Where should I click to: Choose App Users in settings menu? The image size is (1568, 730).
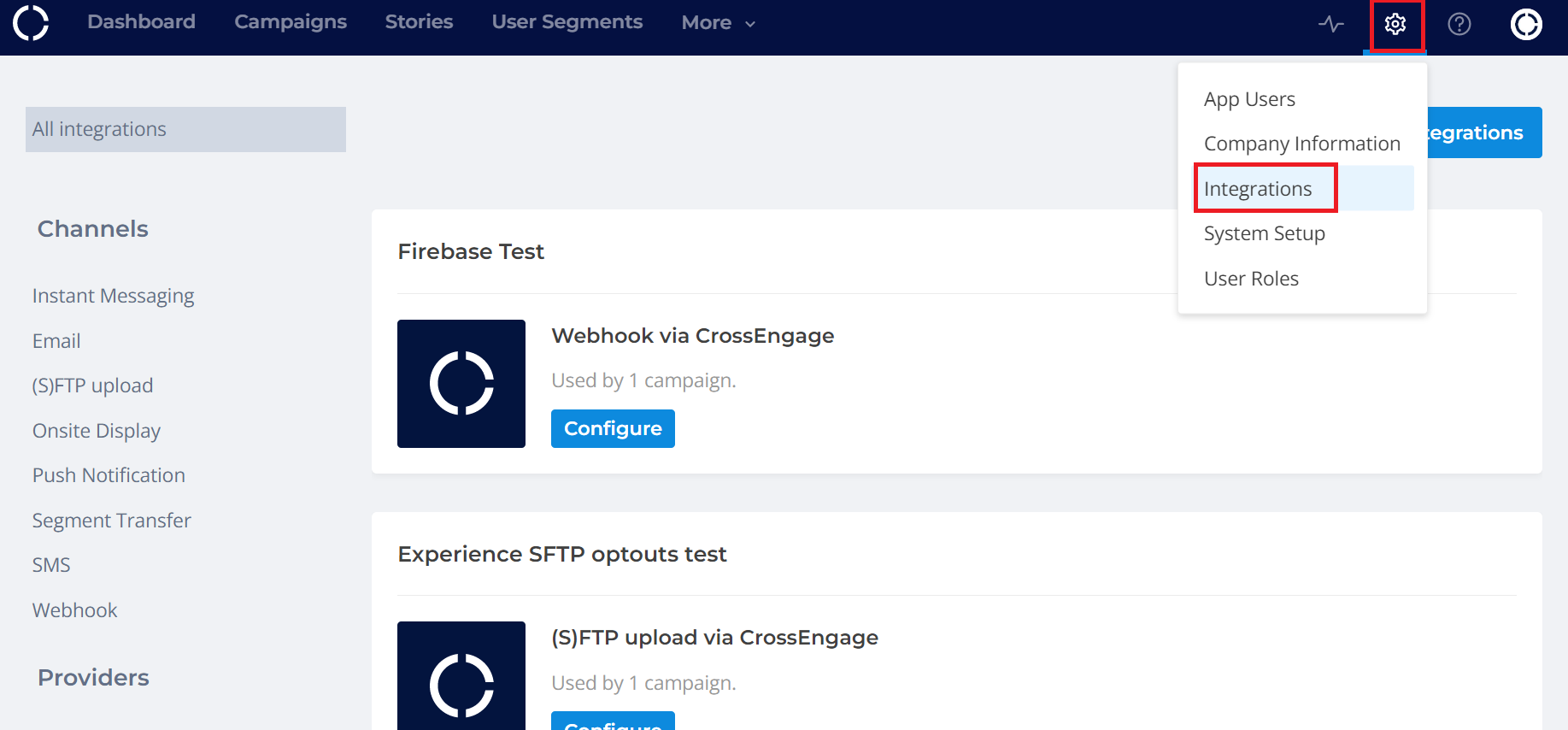click(x=1249, y=99)
